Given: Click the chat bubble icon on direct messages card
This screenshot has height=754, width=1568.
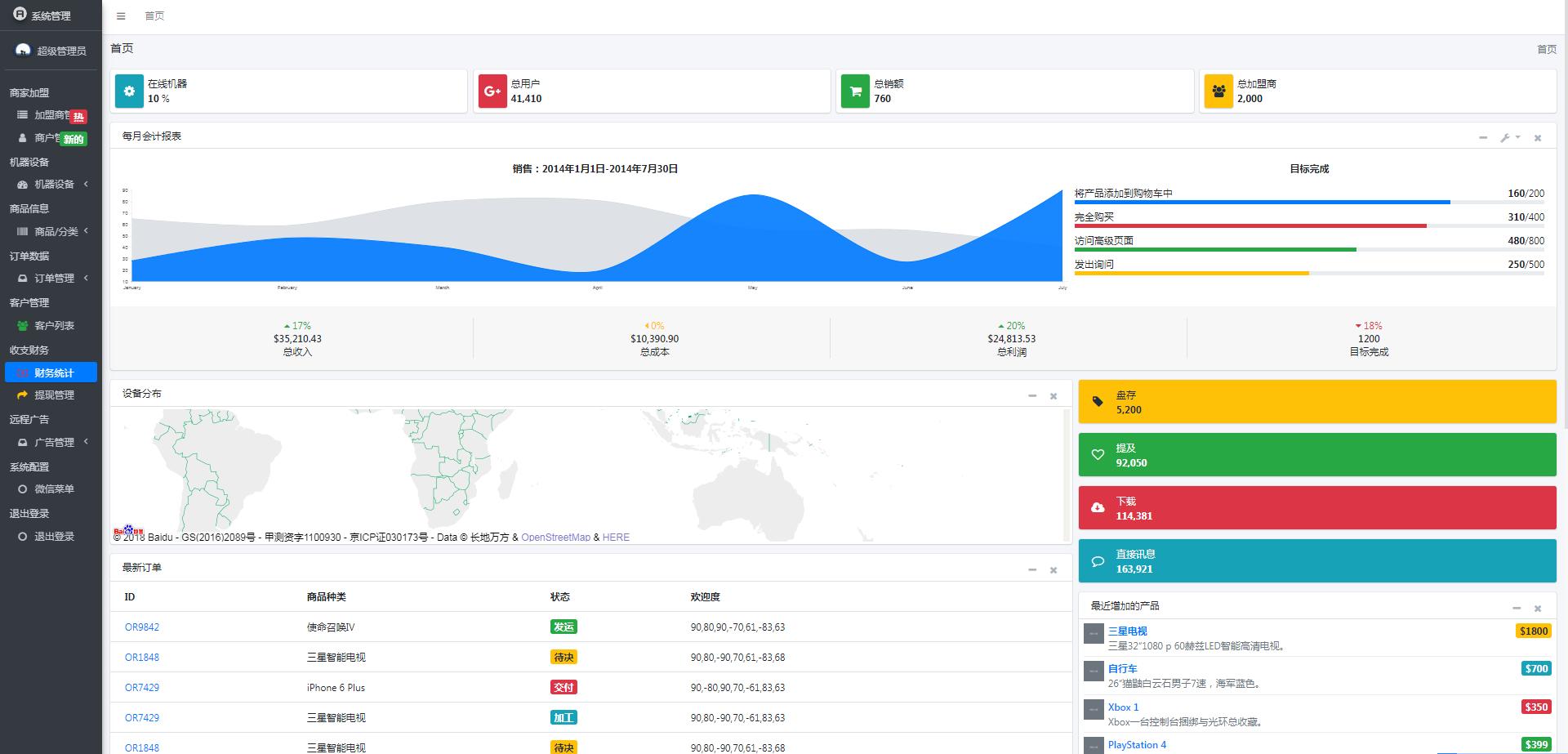Looking at the screenshot, I should [1098, 561].
